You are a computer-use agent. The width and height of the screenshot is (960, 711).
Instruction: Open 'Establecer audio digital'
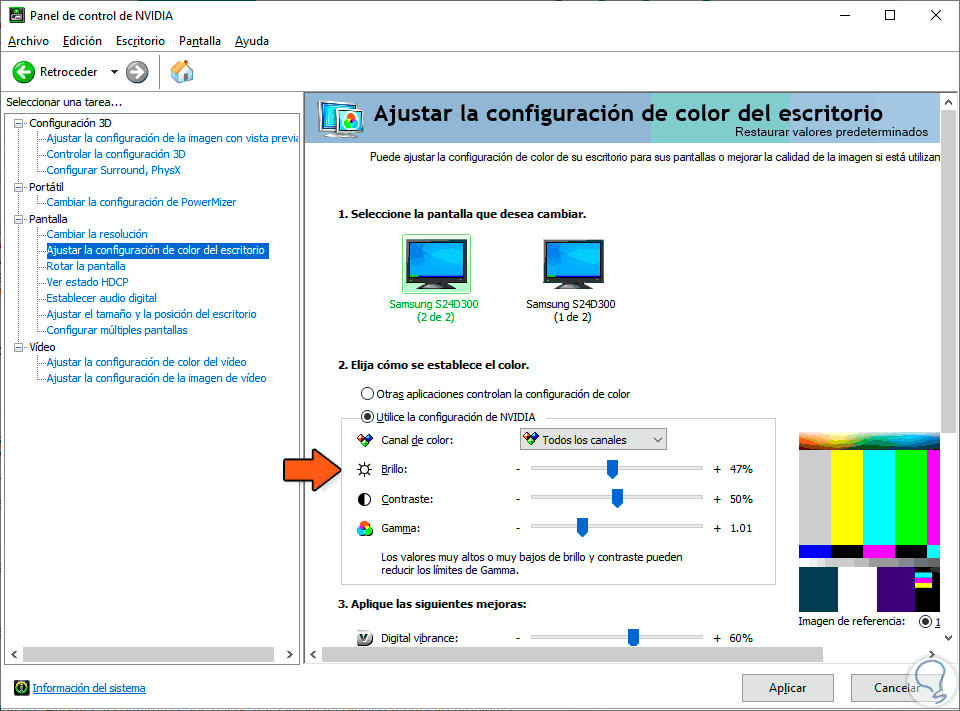(x=101, y=298)
